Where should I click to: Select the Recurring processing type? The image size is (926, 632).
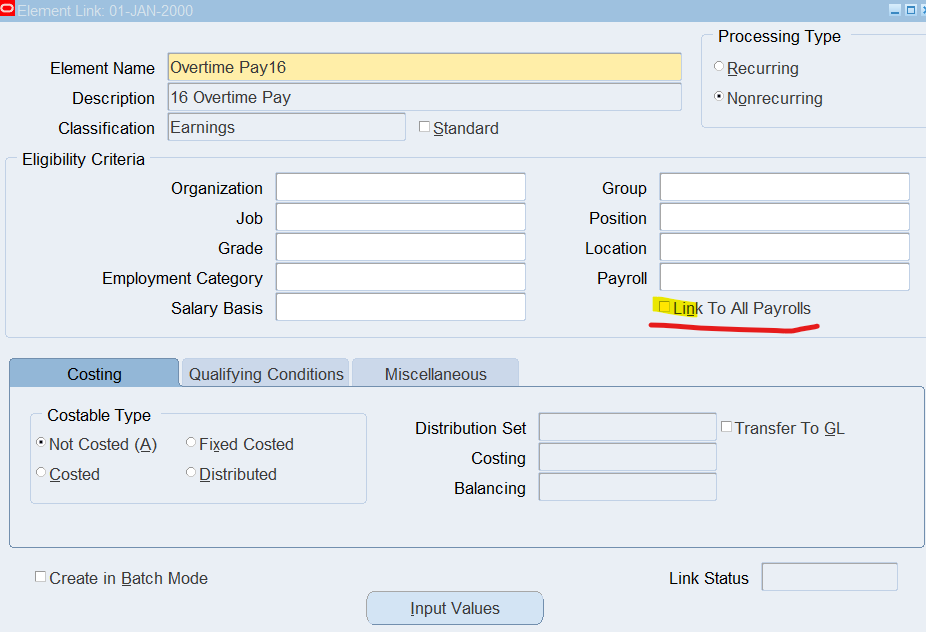(x=719, y=67)
